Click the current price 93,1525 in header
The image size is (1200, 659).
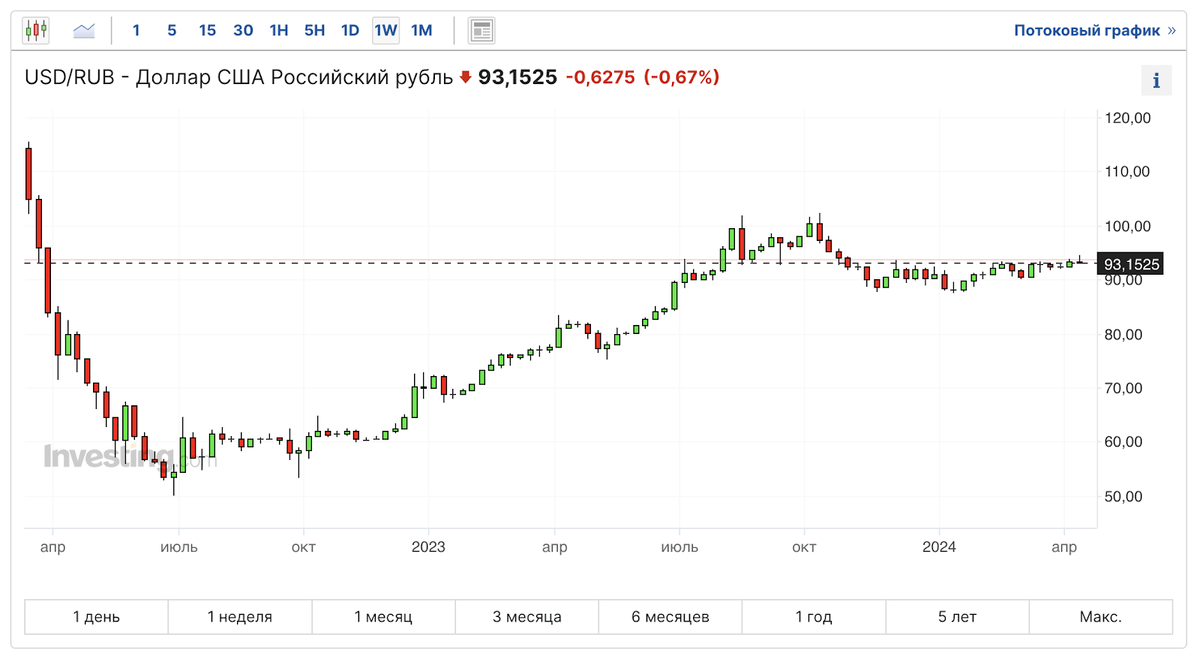[x=517, y=77]
